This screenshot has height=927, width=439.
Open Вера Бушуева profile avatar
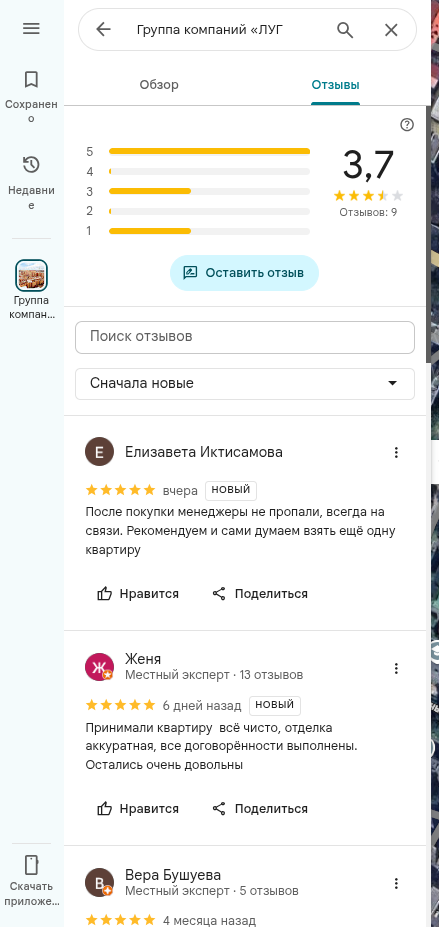click(99, 883)
